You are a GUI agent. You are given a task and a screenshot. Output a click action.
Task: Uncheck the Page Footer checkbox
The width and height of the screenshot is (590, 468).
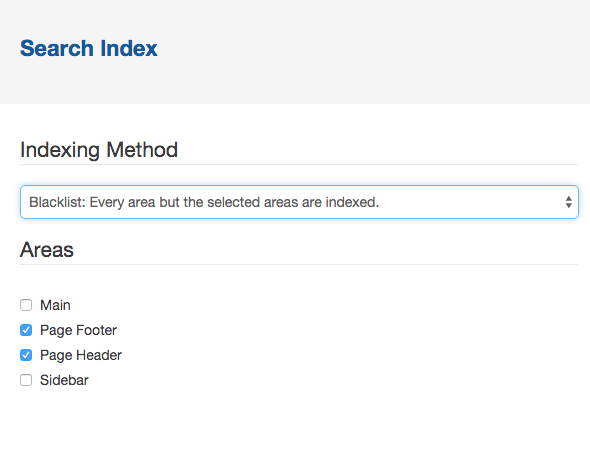pyautogui.click(x=26, y=330)
